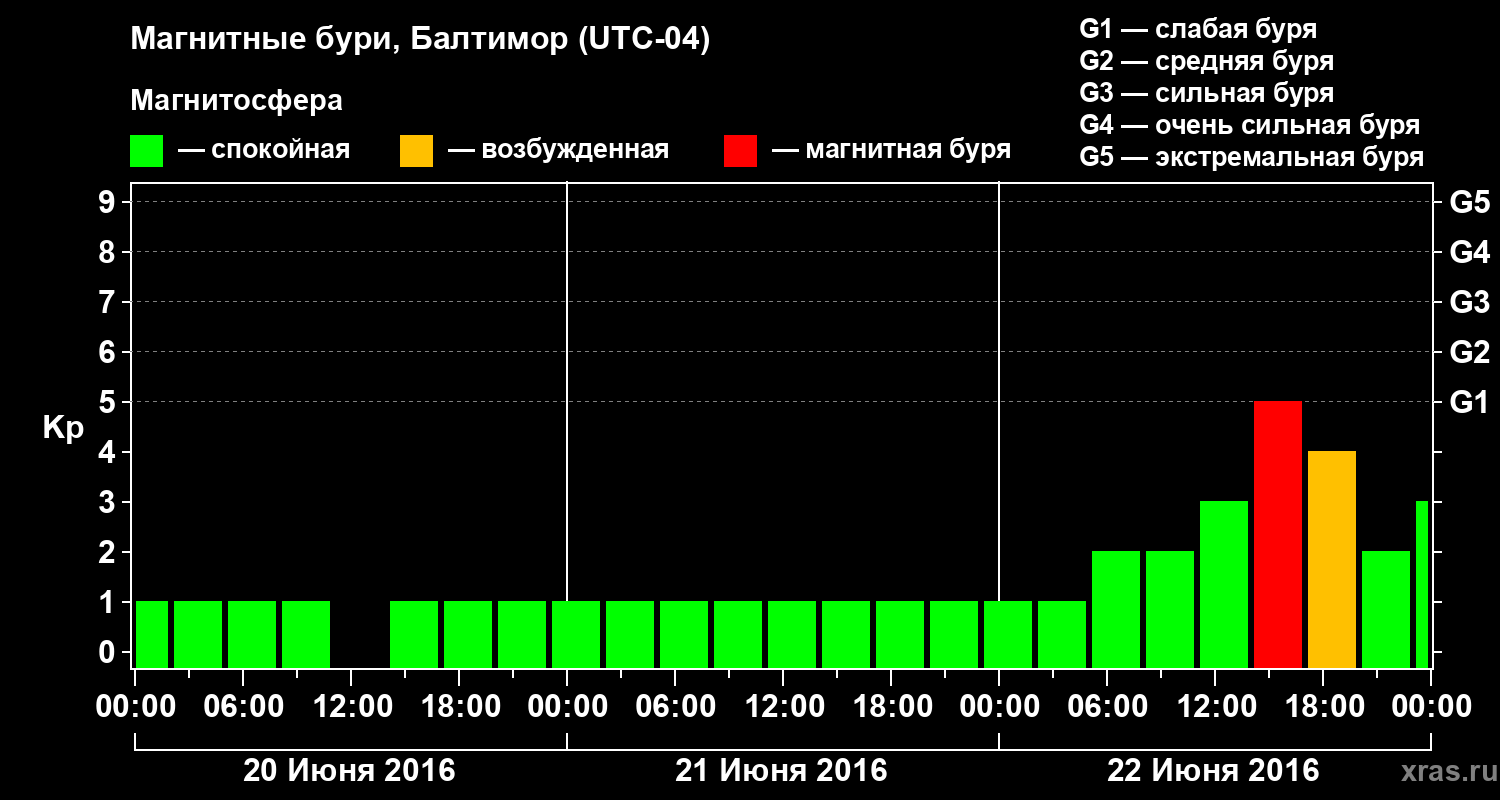1500x800 pixels.
Task: Click 'G4 — очень сильная буря' legend line
Action: tap(1249, 125)
